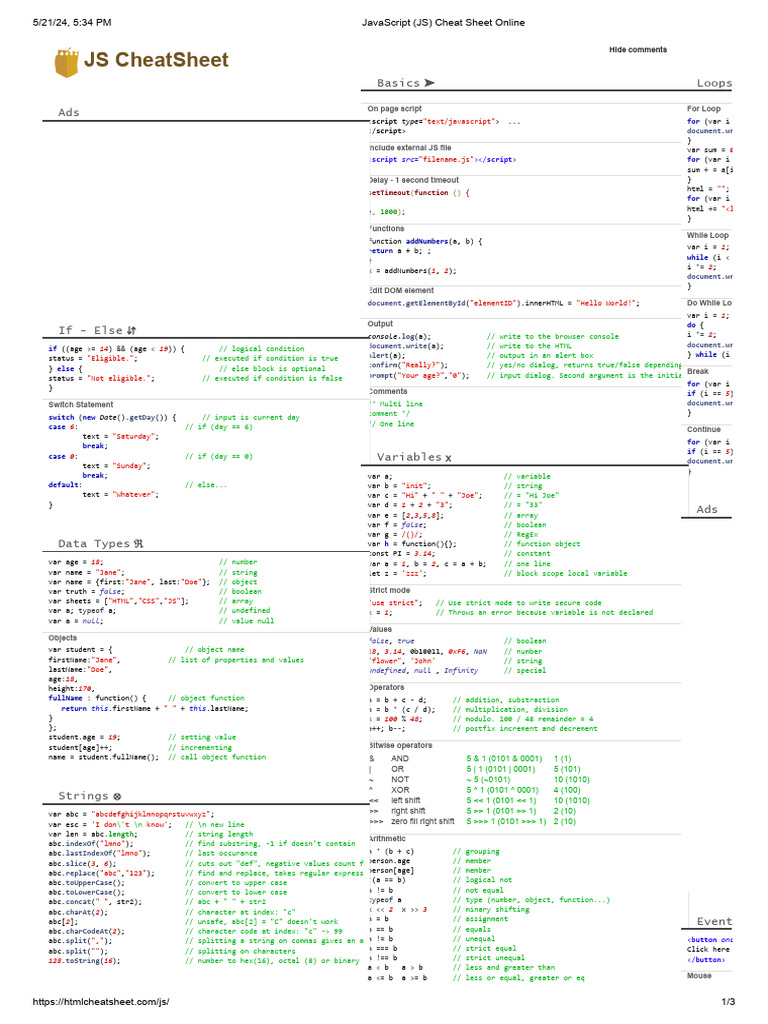Select the Data Types section heading
This screenshot has width=768, height=1024.
point(94,543)
